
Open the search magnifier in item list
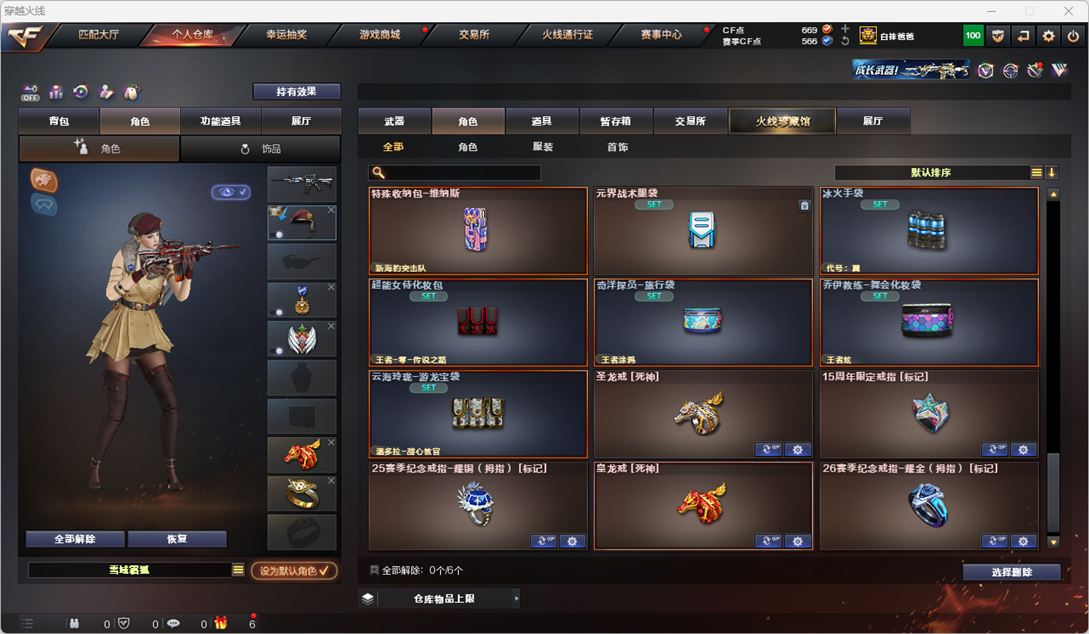(x=379, y=172)
